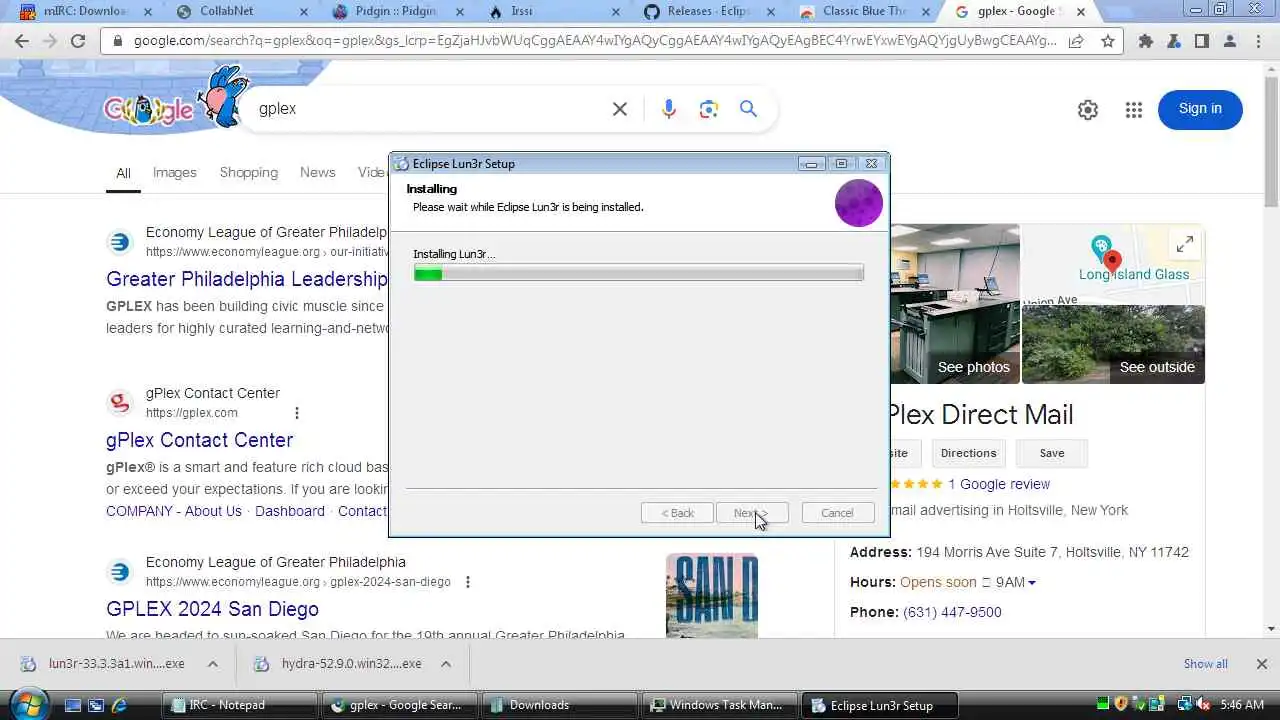Expand the map in the knowledge panel

pyautogui.click(x=1185, y=244)
